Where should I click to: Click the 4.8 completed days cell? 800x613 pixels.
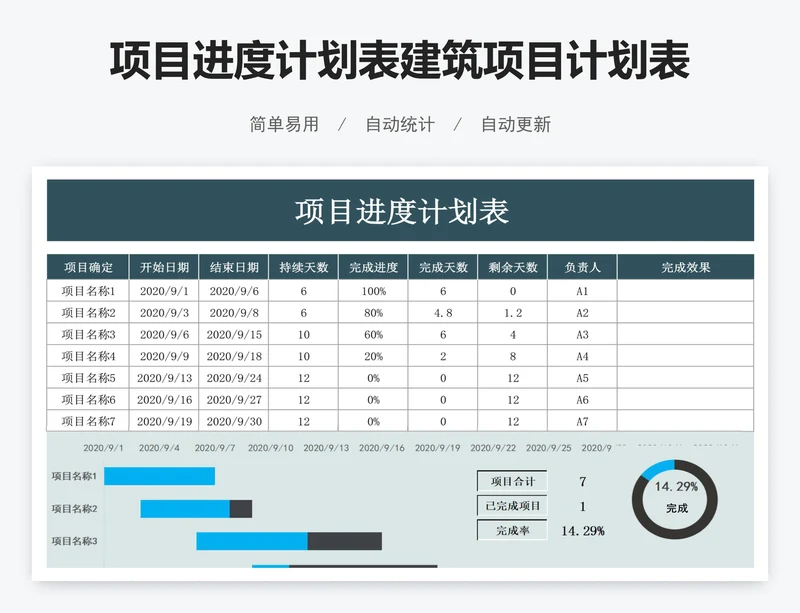pos(443,312)
